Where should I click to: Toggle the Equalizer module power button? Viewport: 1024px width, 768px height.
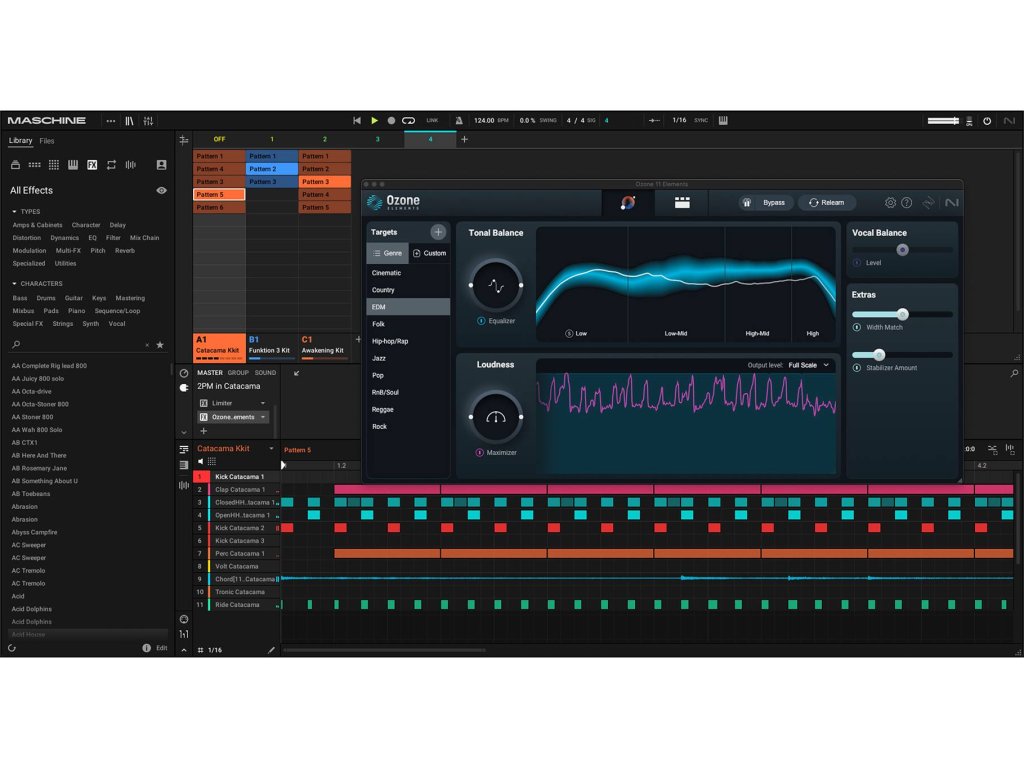pos(481,321)
